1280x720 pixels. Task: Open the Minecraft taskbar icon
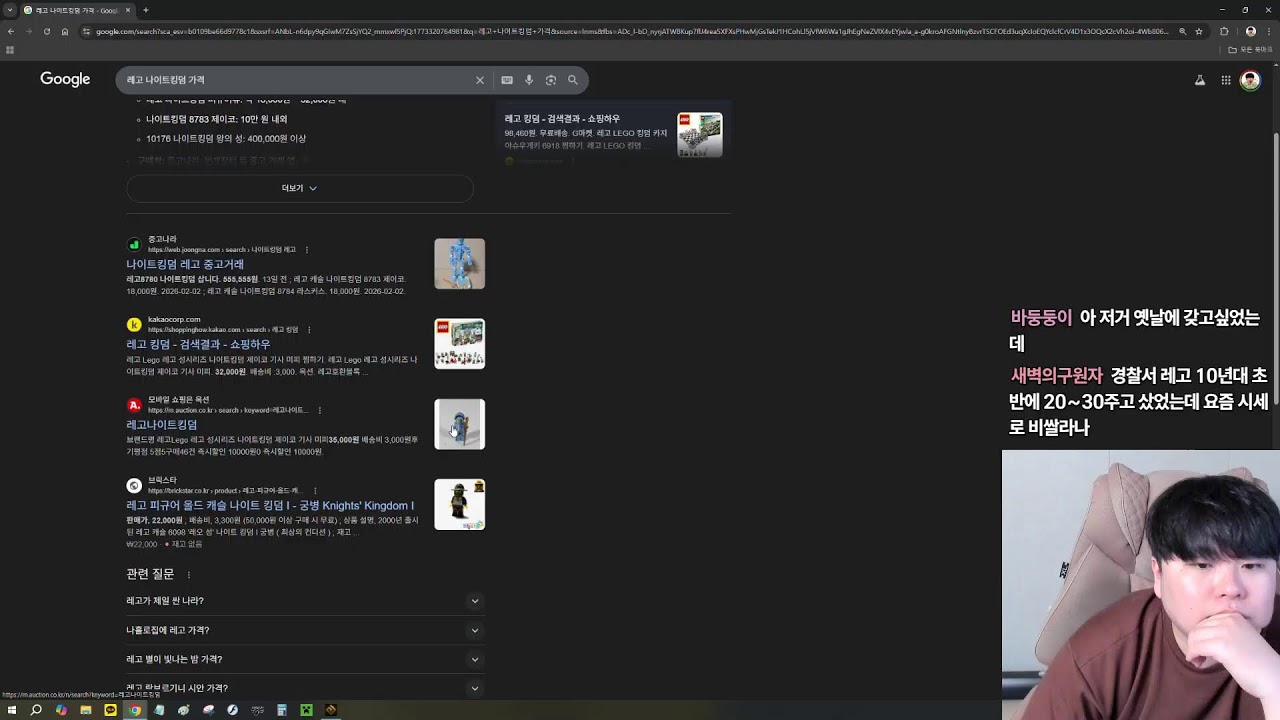pyautogui.click(x=306, y=710)
